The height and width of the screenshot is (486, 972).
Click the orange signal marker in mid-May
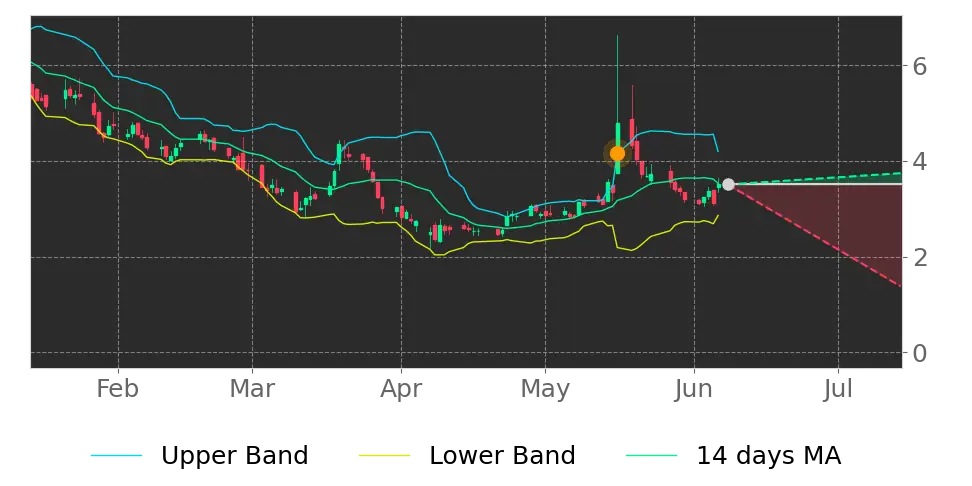pos(617,153)
